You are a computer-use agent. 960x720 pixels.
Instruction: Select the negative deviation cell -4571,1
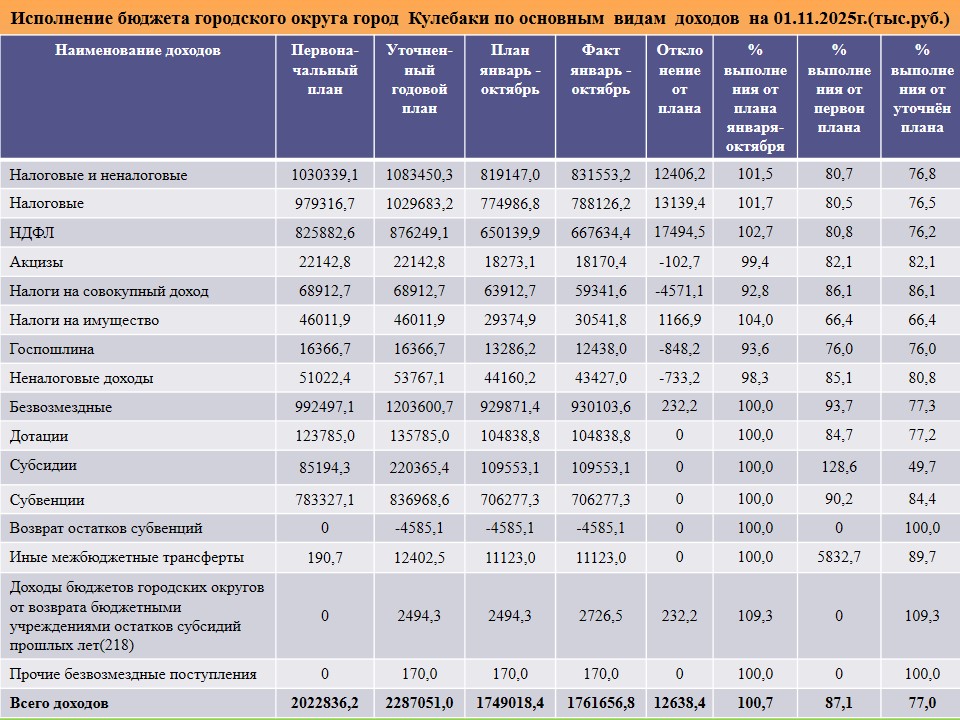point(679,291)
